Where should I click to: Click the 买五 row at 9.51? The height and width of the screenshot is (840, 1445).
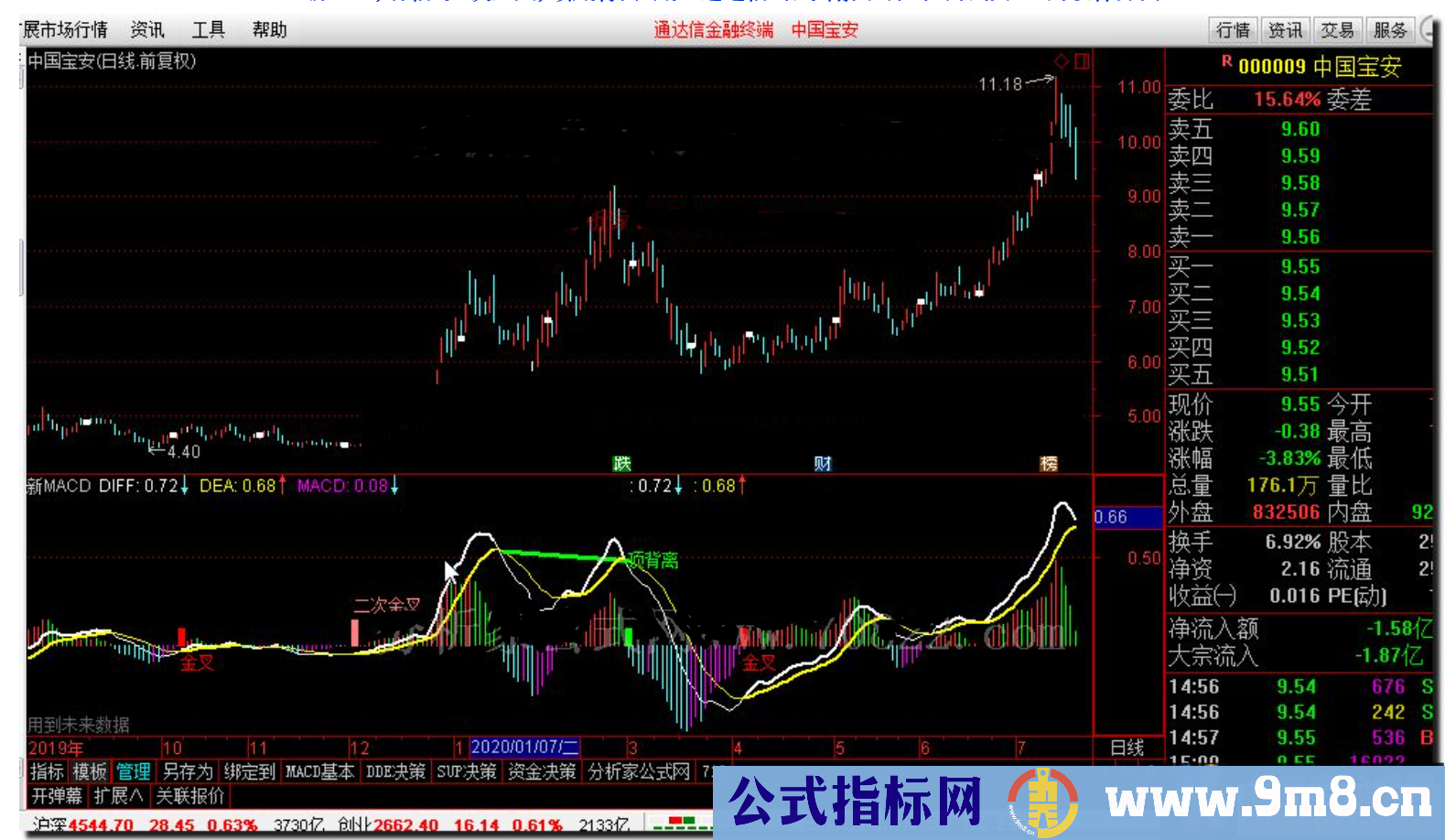pos(1299,374)
